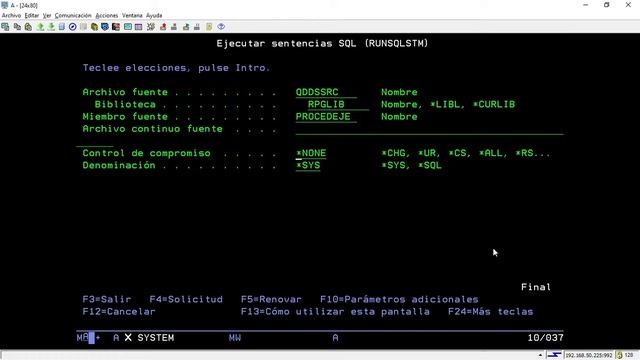Viewport: 640px width, 360px height.
Task: Click the teal envelope-shaped toolbar icon
Action: click(x=128, y=27)
